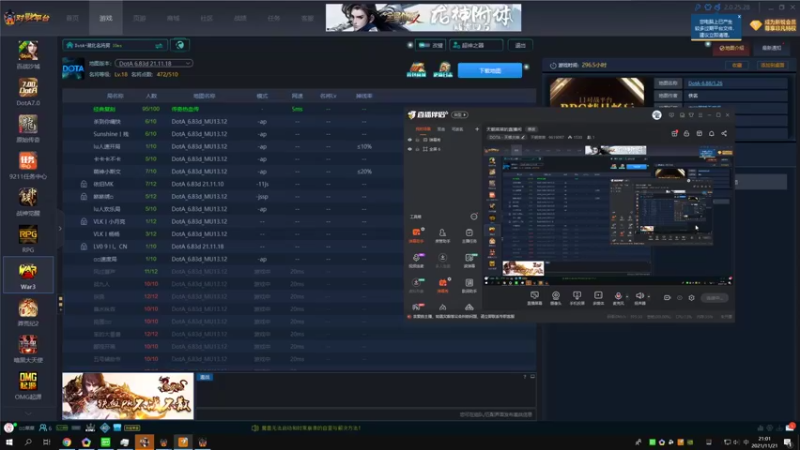Expand the microphone options arrow
The width and height of the screenshot is (800, 450).
point(627,296)
